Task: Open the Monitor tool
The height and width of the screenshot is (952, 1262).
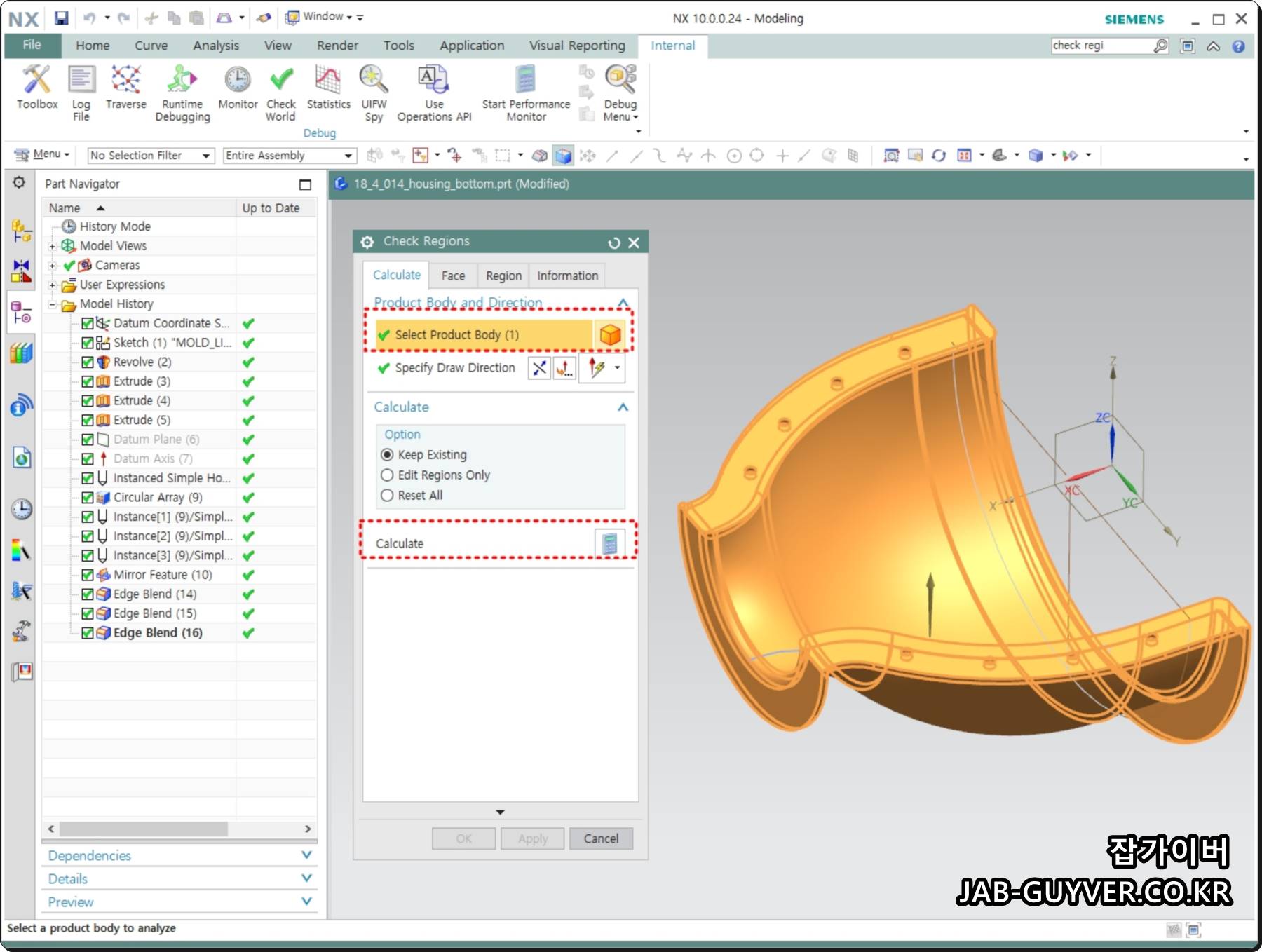Action: [x=238, y=88]
